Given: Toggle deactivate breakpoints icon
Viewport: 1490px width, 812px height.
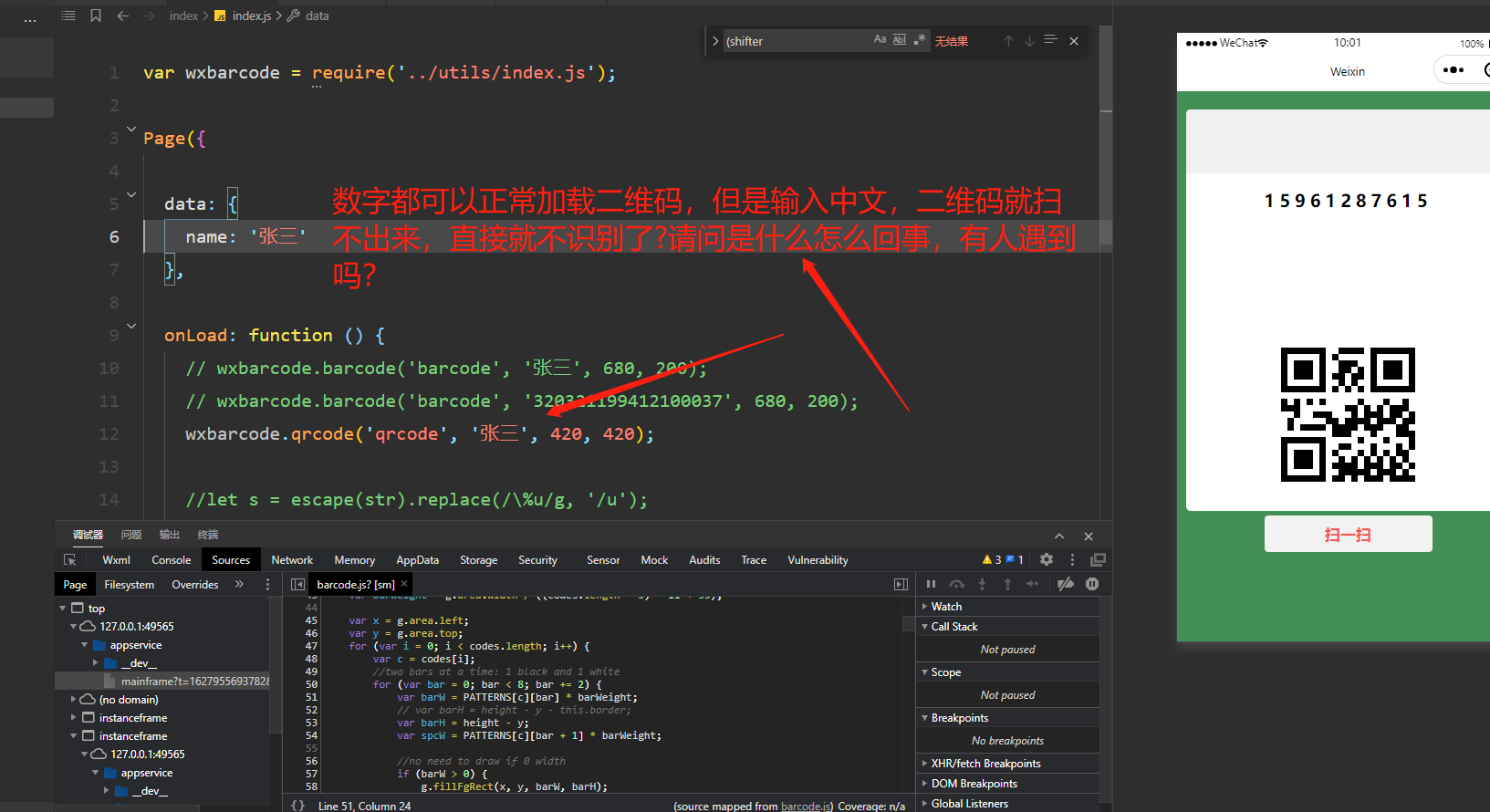Looking at the screenshot, I should (1065, 584).
